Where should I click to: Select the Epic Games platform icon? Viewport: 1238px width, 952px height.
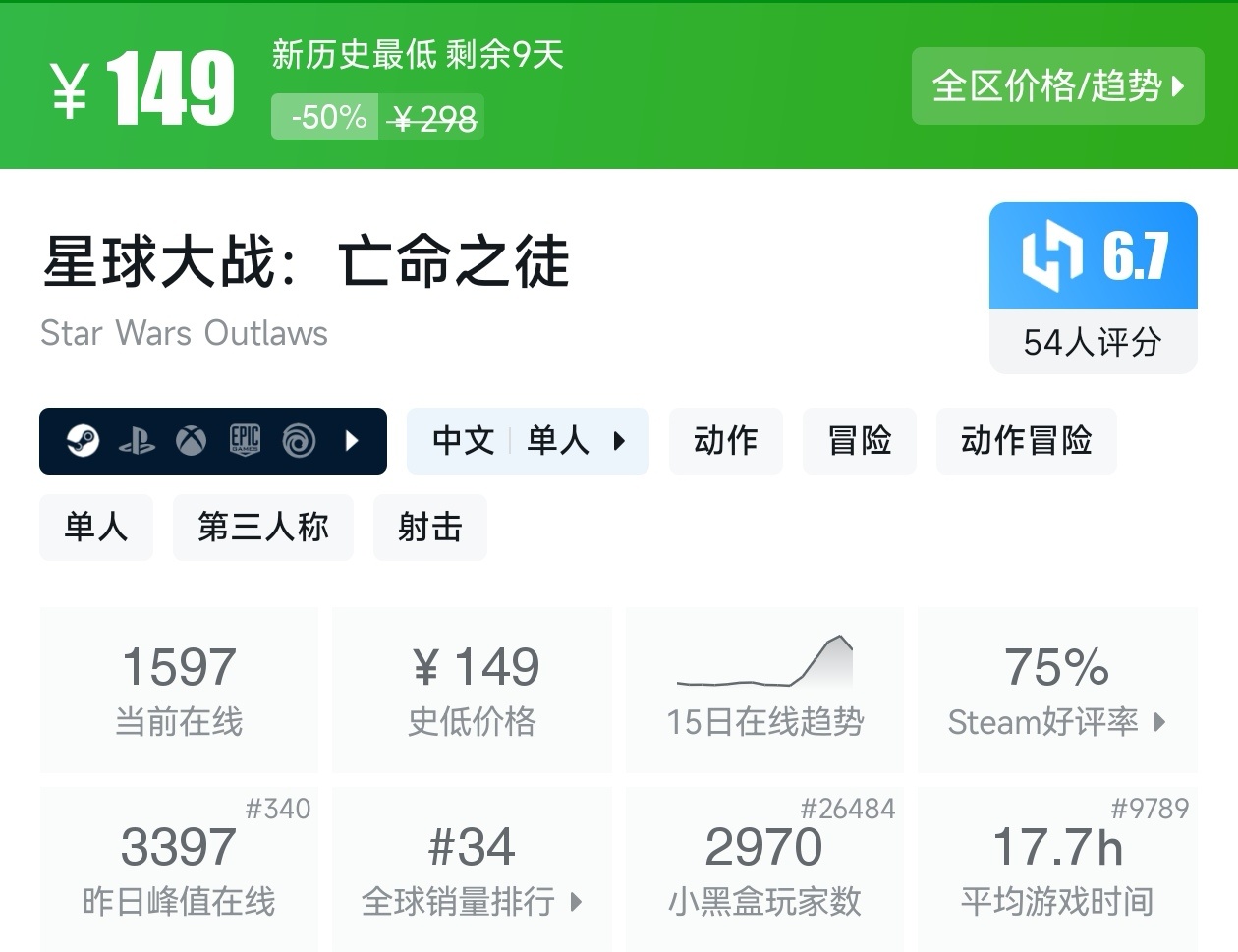246,441
